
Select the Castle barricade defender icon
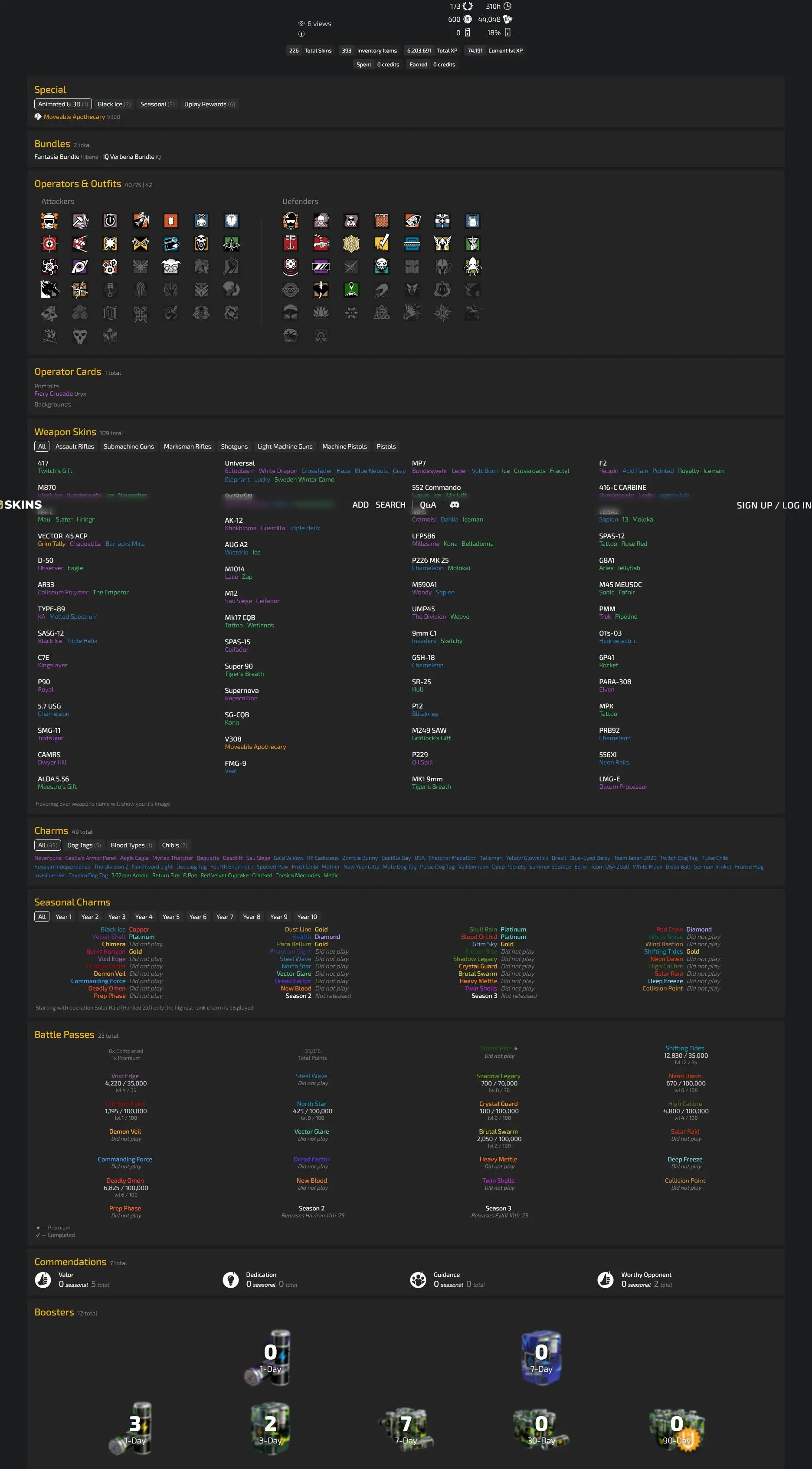coord(381,221)
